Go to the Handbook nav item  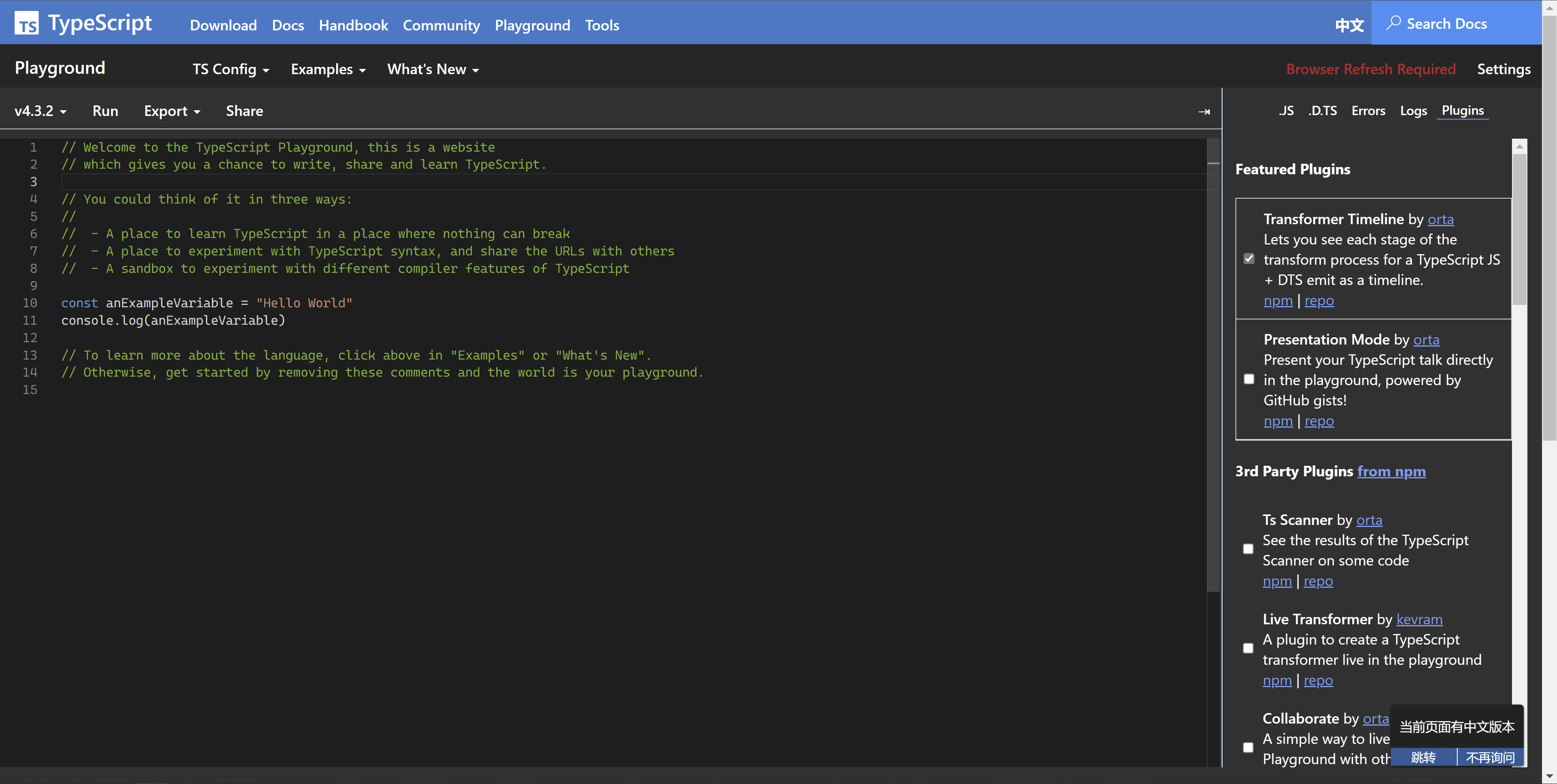coord(353,26)
